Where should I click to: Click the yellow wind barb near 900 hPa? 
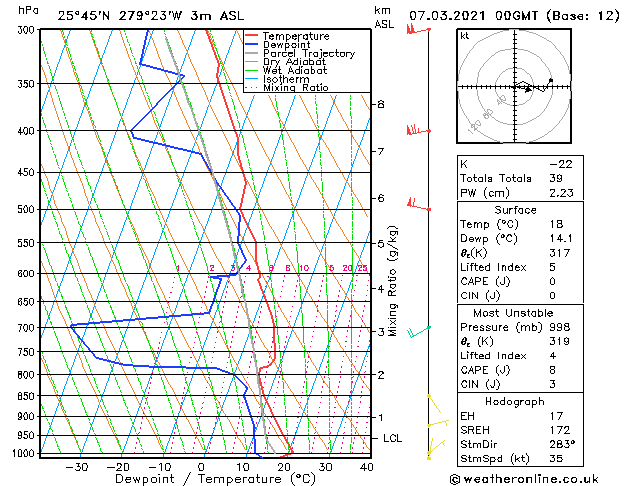point(438,423)
